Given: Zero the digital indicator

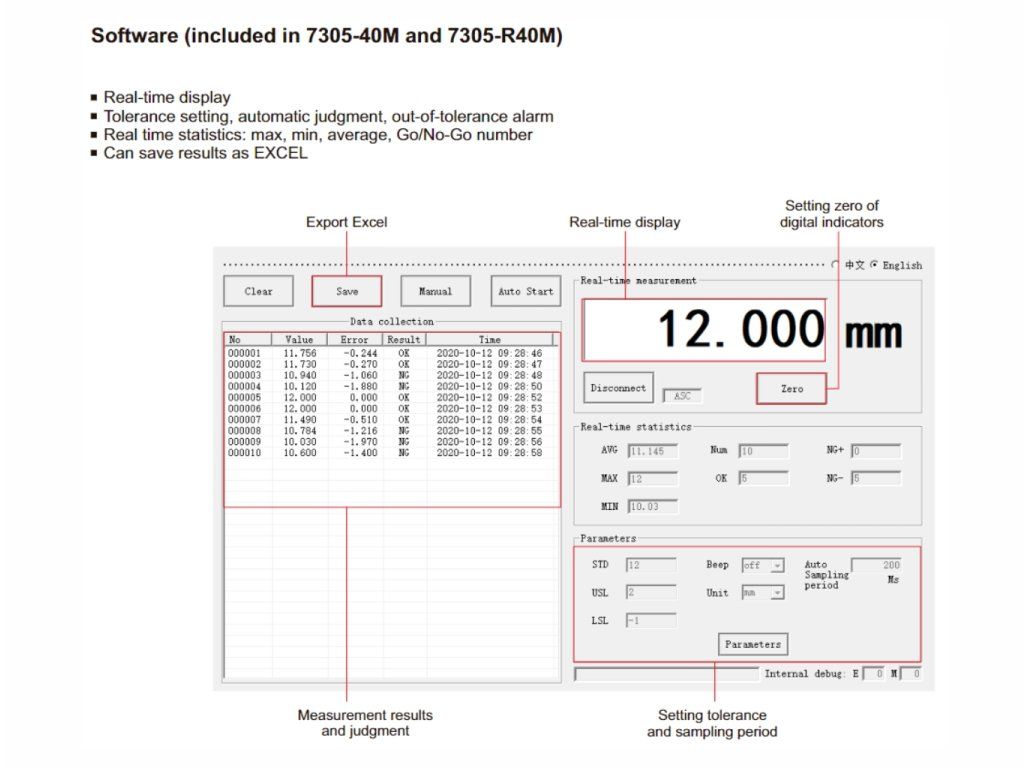Looking at the screenshot, I should click(791, 388).
